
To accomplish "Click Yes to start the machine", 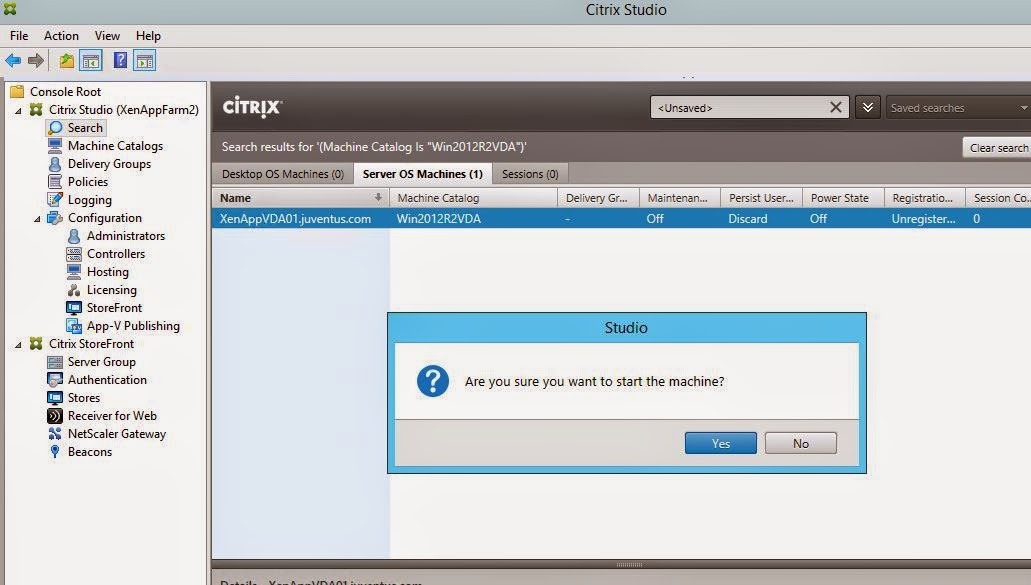I will pyautogui.click(x=720, y=443).
